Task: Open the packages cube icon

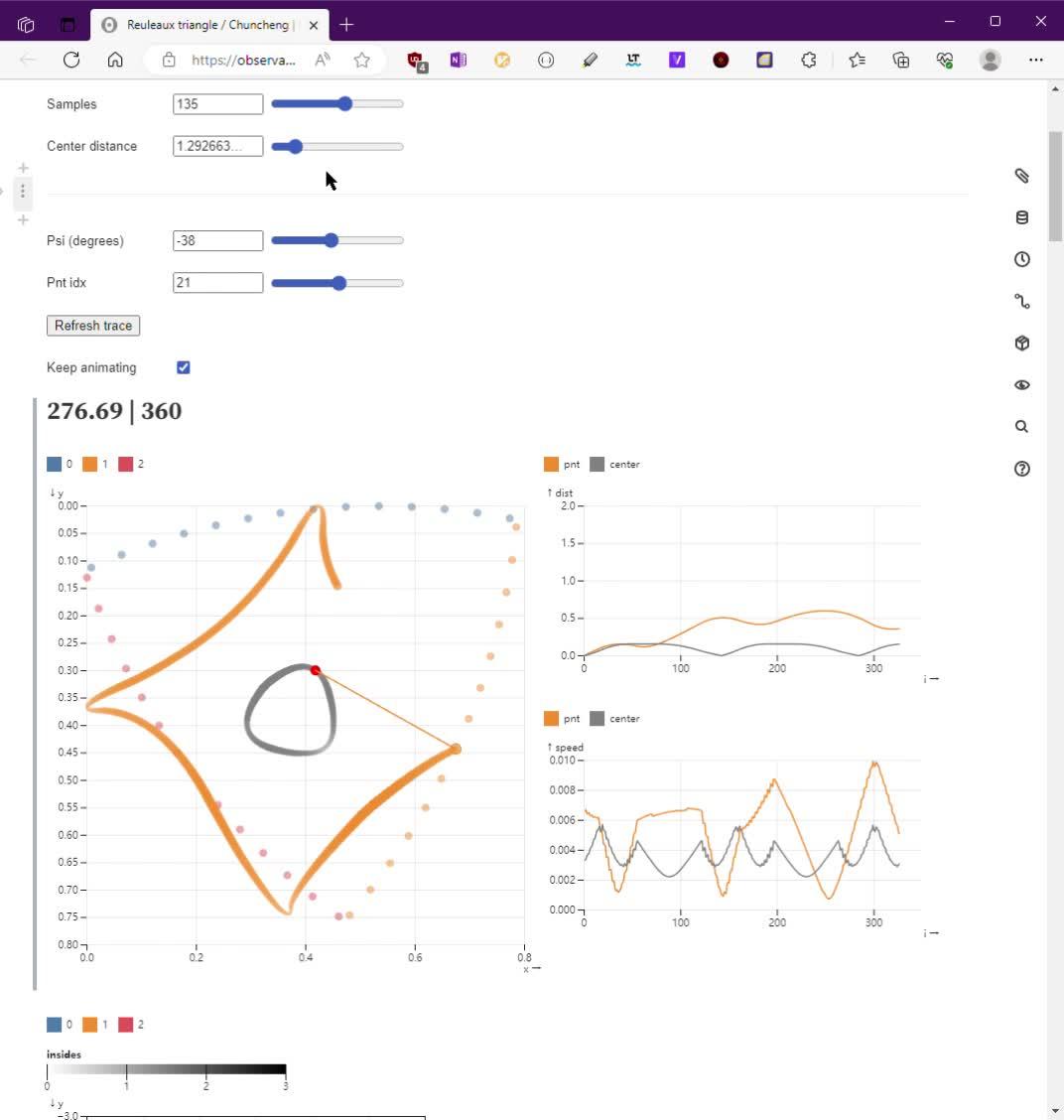Action: [x=1021, y=344]
